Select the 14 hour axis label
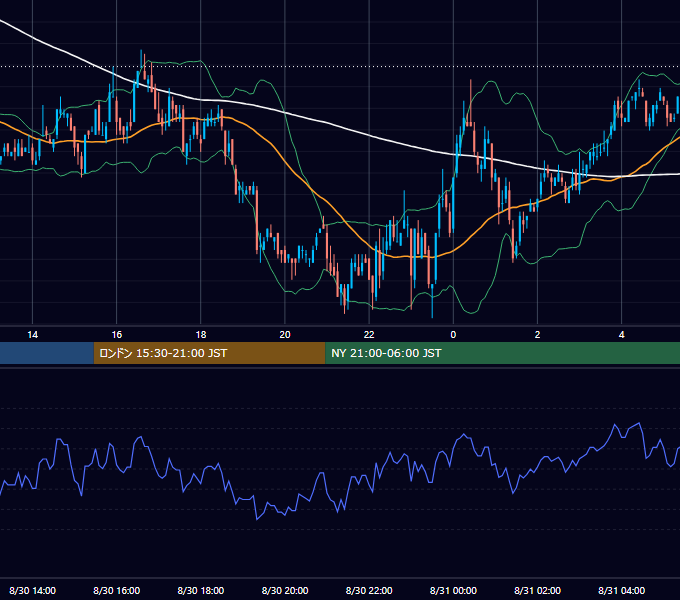Viewport: 680px width, 600px height. click(x=33, y=335)
